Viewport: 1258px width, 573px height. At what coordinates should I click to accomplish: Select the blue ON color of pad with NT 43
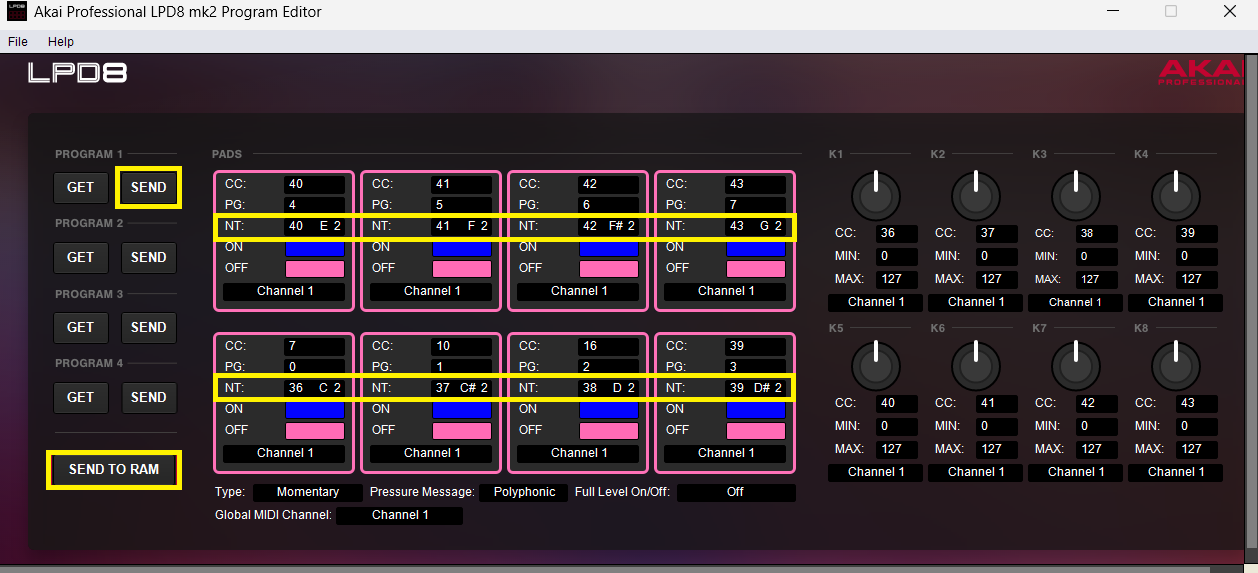[x=756, y=247]
